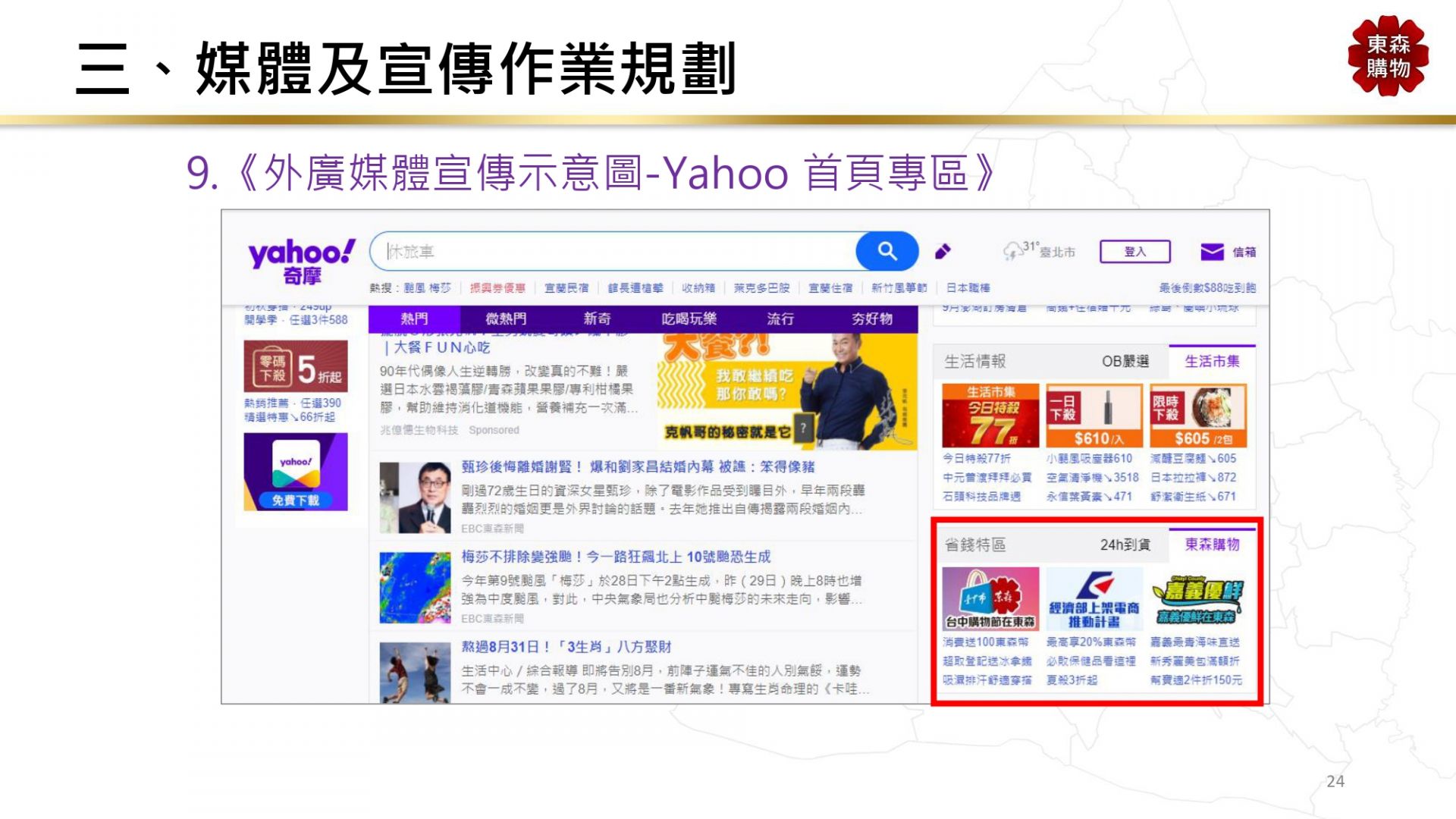Select the 新奇 tab

click(x=597, y=318)
